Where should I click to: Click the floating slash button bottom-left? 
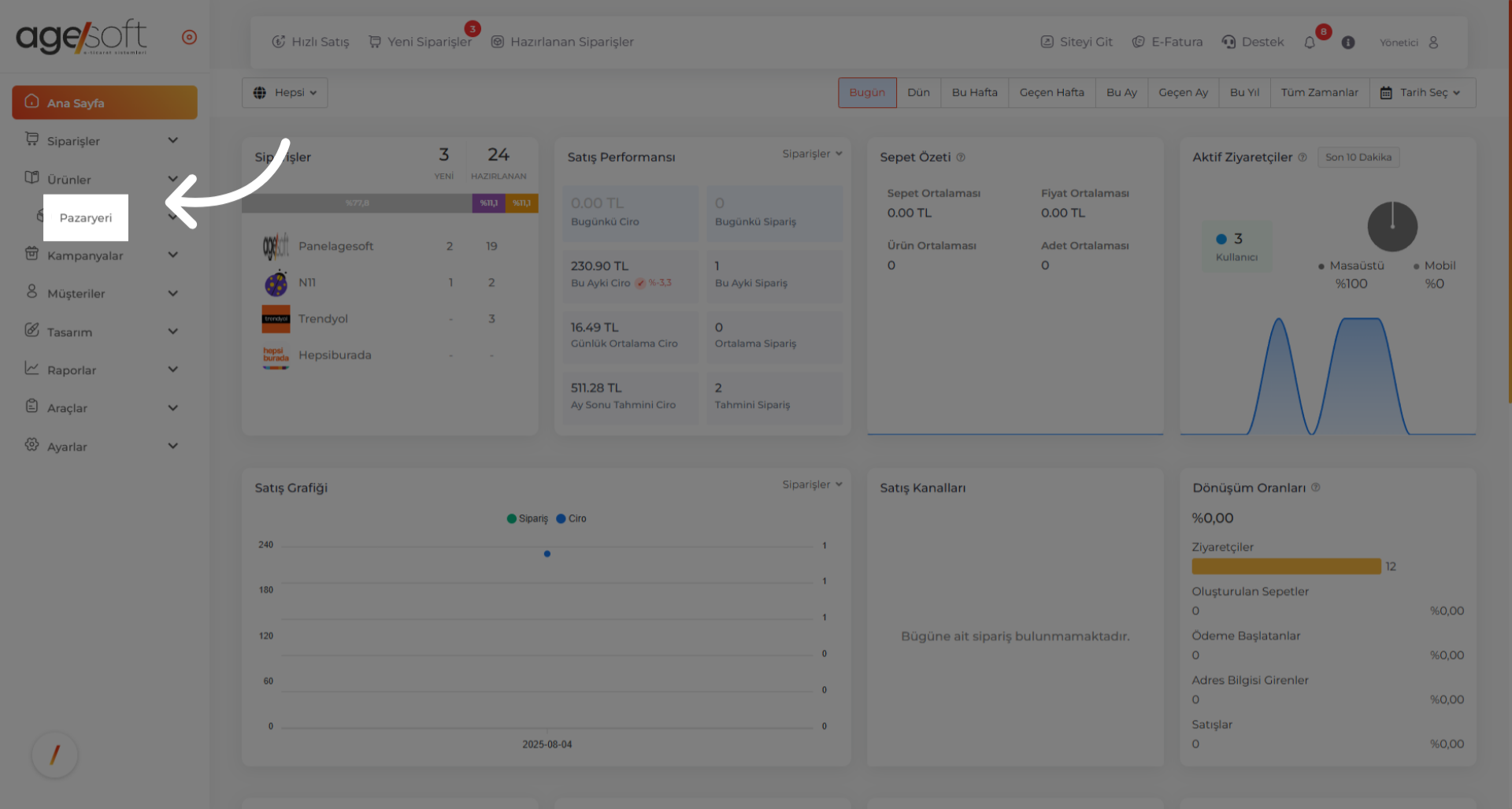point(54,755)
